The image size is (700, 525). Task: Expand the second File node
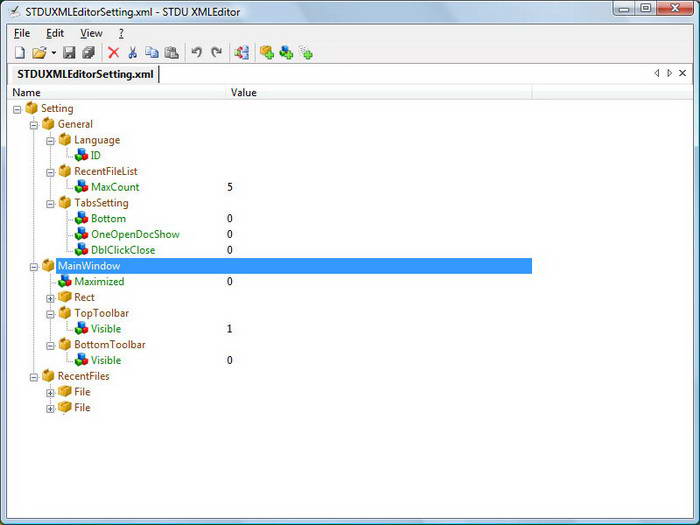point(50,408)
